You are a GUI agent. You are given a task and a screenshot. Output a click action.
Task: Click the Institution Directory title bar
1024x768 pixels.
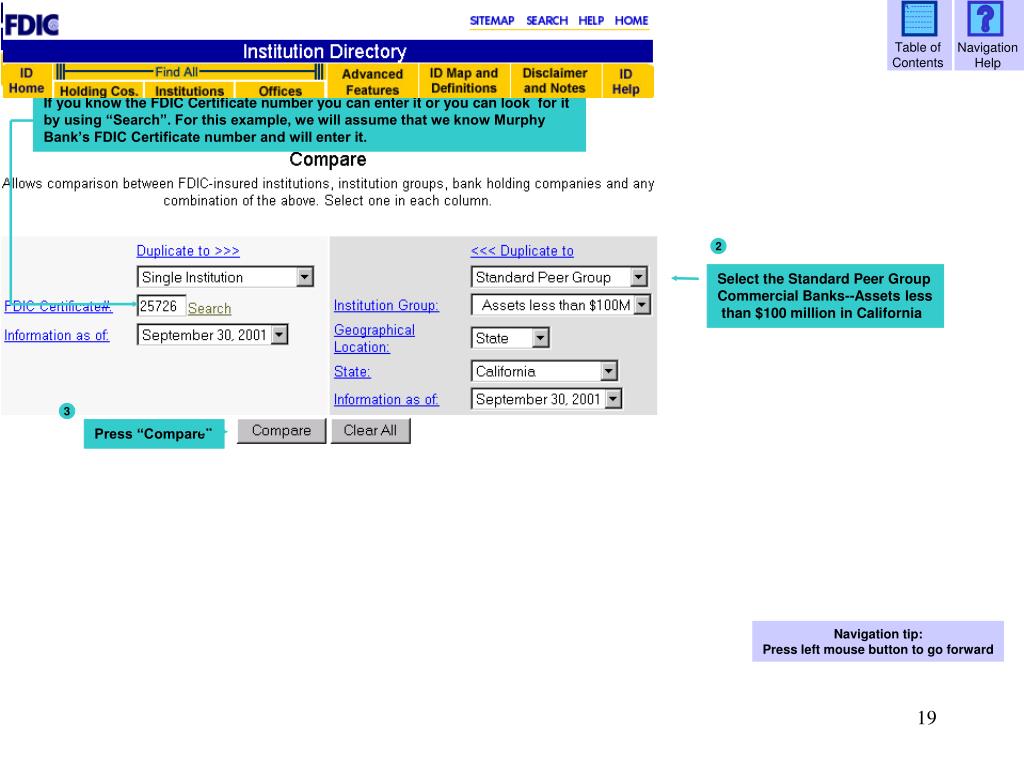tap(327, 52)
